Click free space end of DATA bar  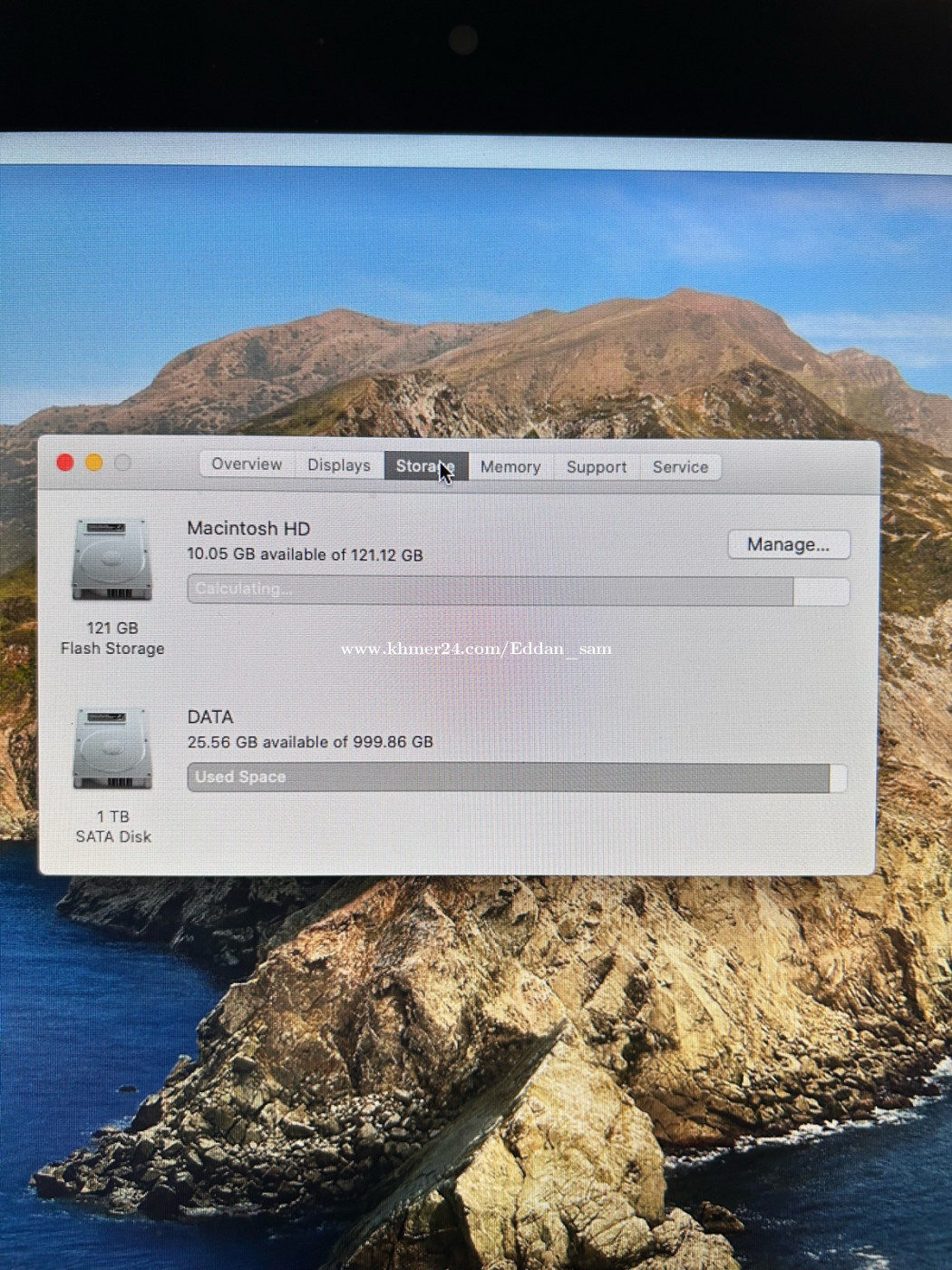pyautogui.click(x=839, y=778)
